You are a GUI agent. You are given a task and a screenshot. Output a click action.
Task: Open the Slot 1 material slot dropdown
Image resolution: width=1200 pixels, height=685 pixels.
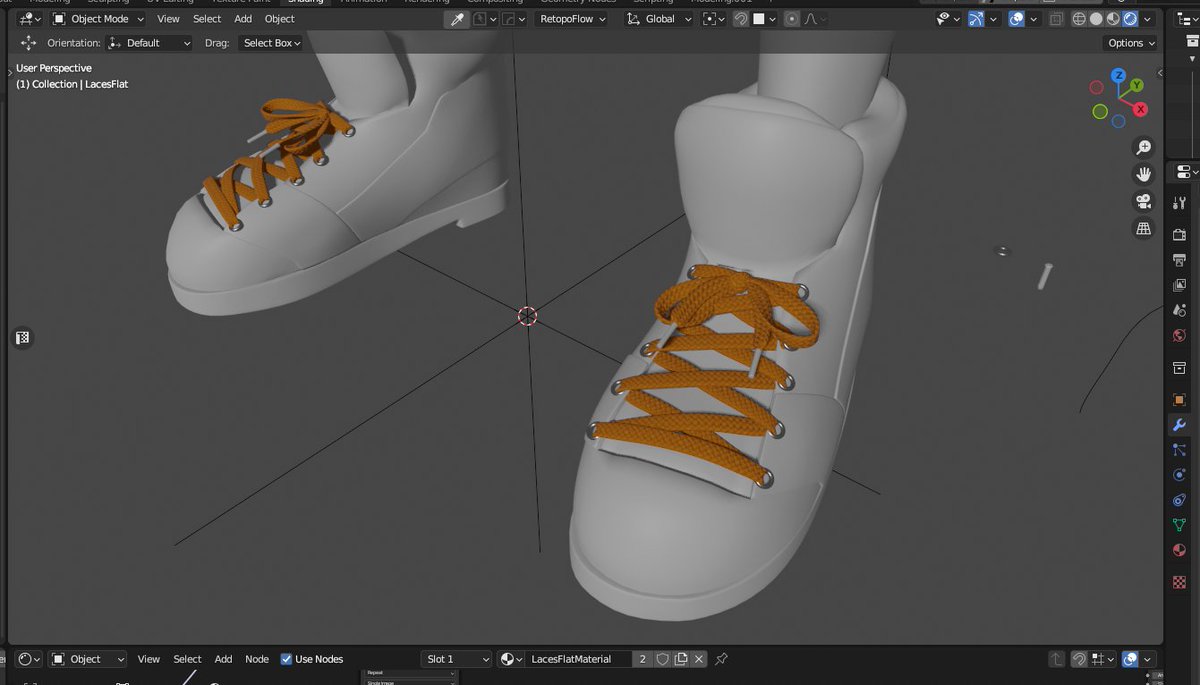pos(456,658)
